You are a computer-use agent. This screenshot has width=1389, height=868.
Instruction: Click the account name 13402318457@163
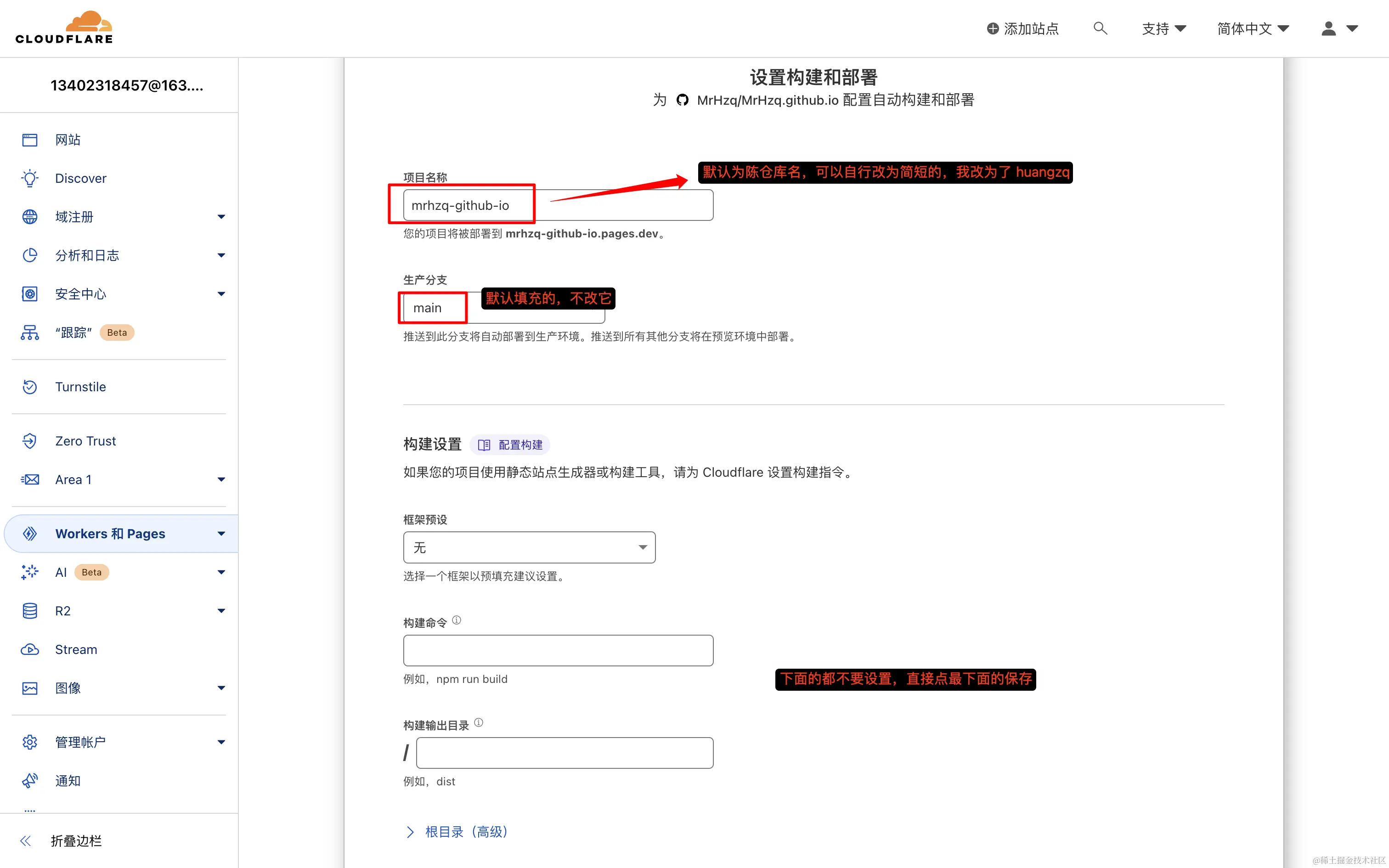point(127,85)
